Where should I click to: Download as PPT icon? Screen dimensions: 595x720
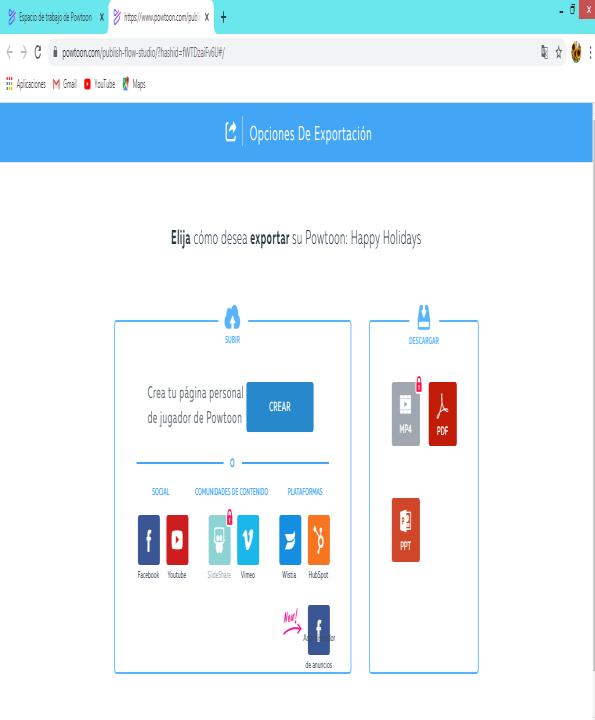(406, 530)
